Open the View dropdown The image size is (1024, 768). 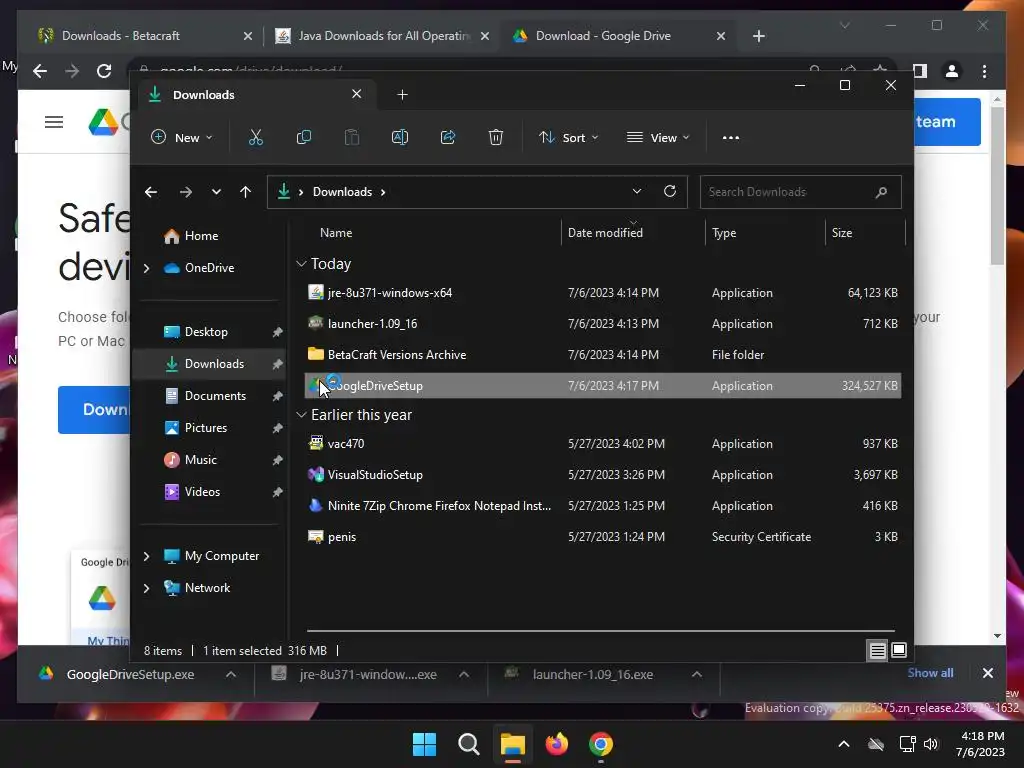coord(658,137)
